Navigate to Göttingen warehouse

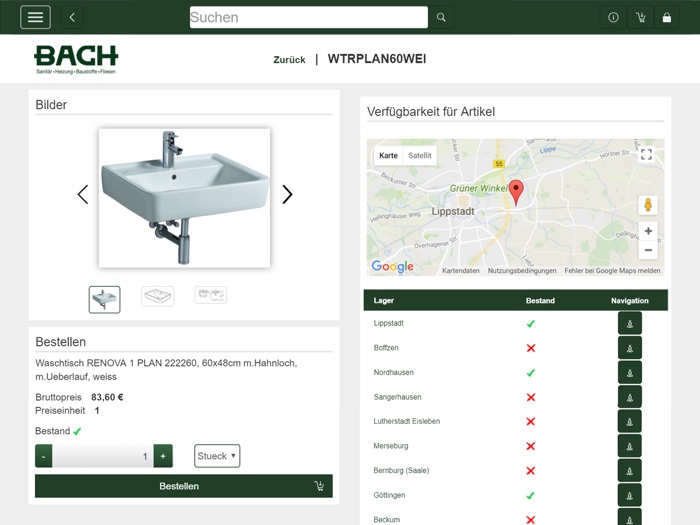pos(630,495)
